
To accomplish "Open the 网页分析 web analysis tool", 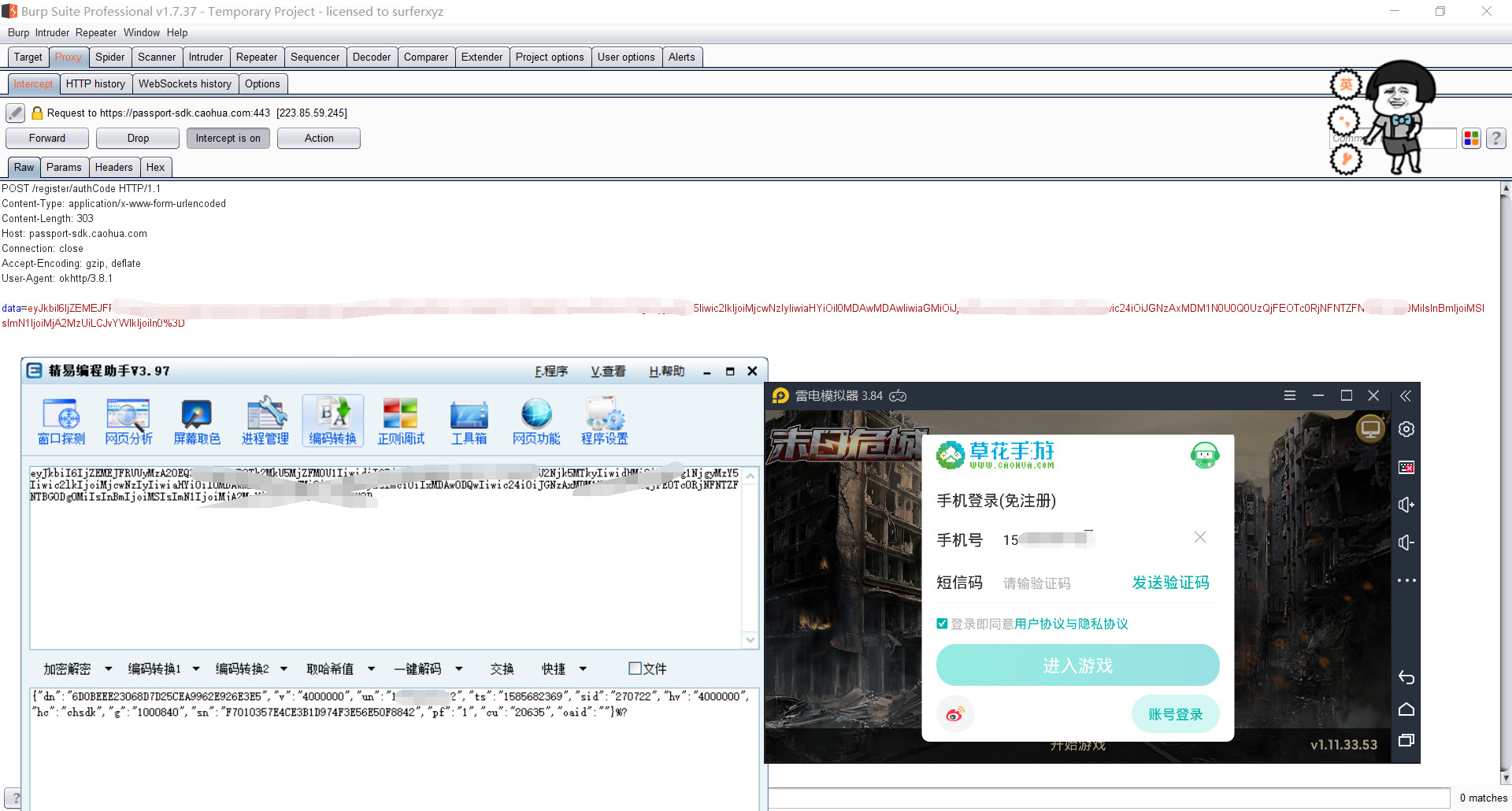I will tap(128, 421).
